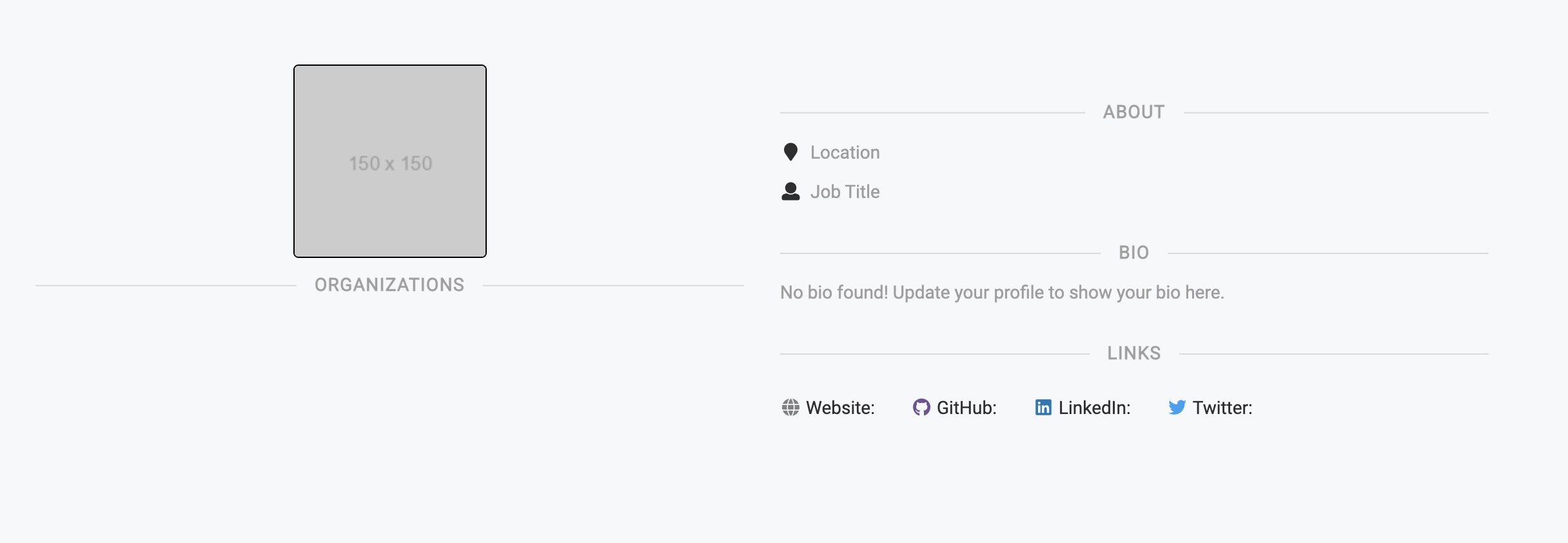Click the BIO section header

[1133, 252]
